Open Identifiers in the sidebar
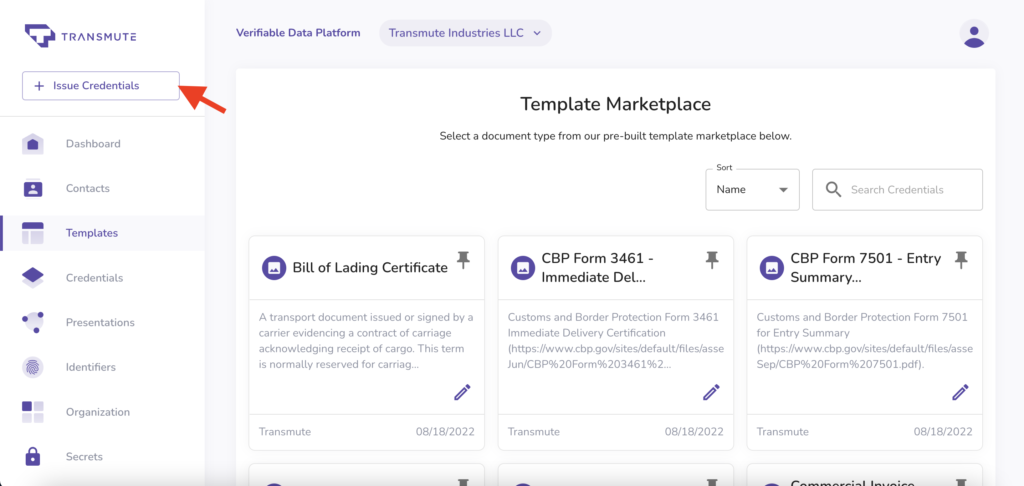Viewport: 1024px width, 486px height. (x=91, y=367)
